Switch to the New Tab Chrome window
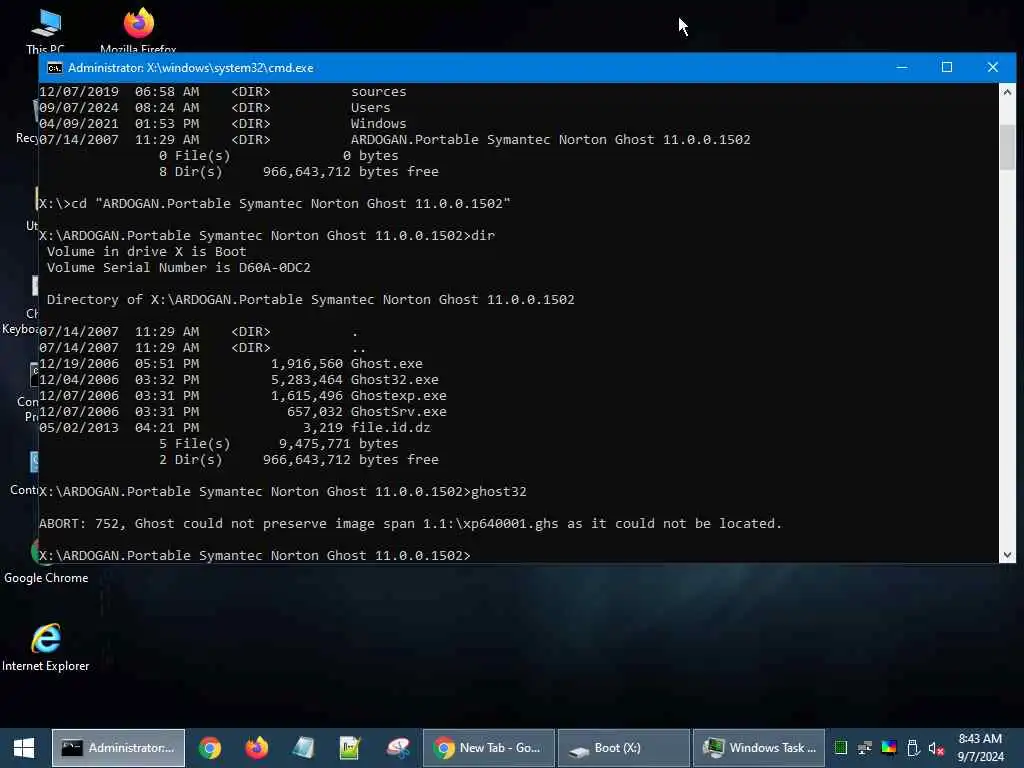Viewport: 1024px width, 768px height. pos(488,748)
